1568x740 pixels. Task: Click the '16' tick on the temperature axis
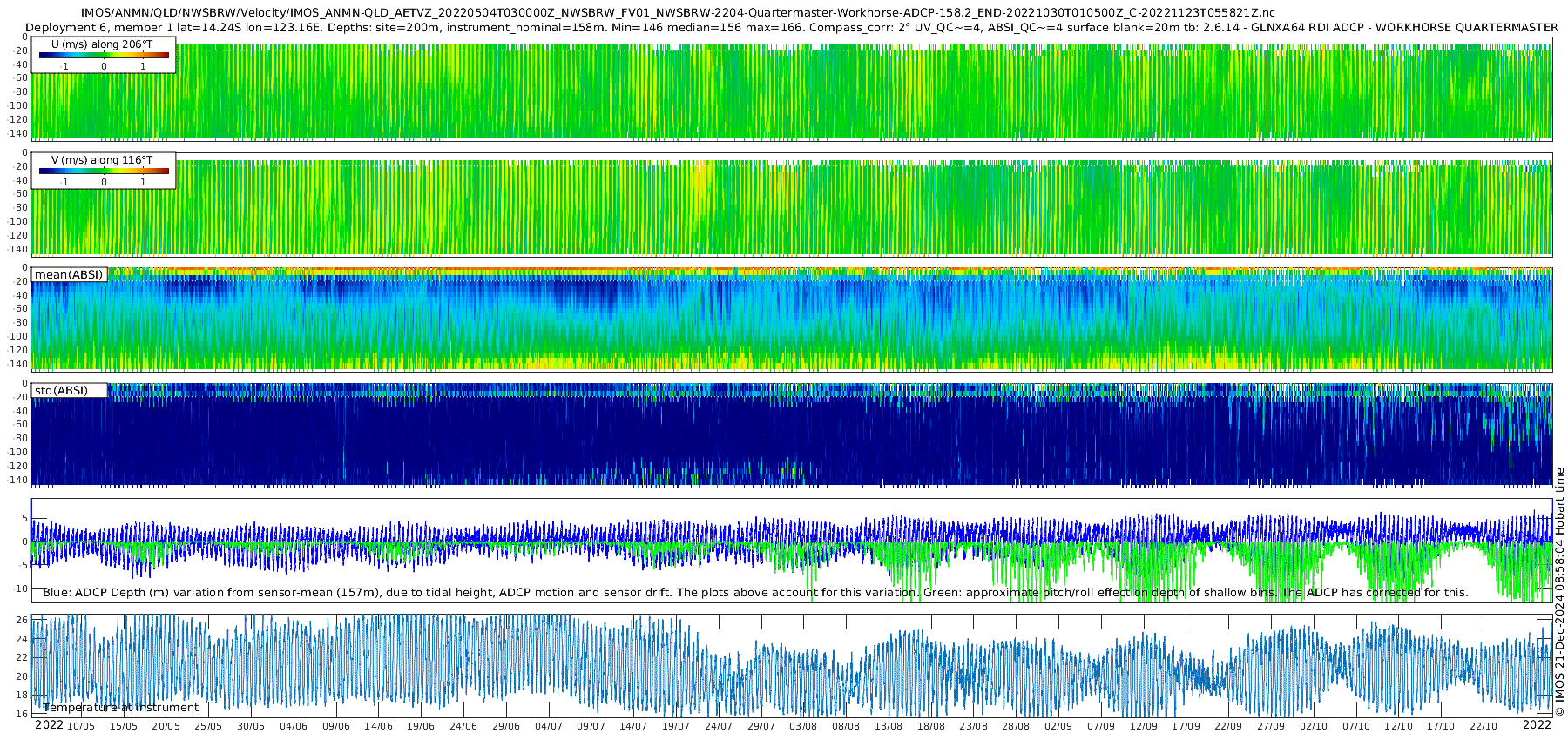[x=23, y=714]
